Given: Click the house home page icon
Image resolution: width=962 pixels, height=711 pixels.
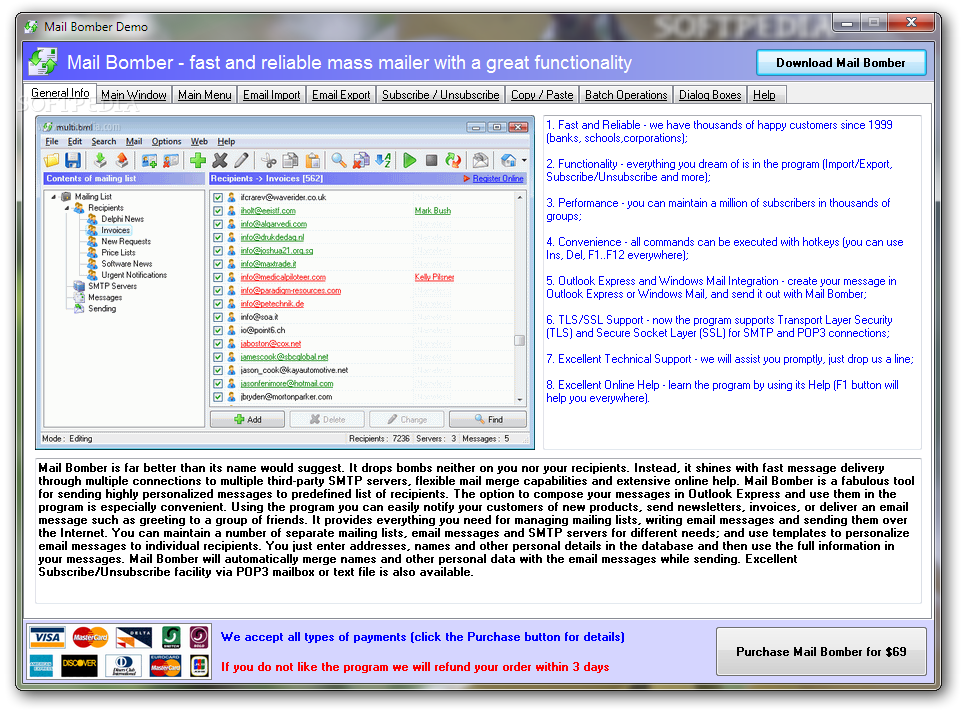Looking at the screenshot, I should [507, 161].
